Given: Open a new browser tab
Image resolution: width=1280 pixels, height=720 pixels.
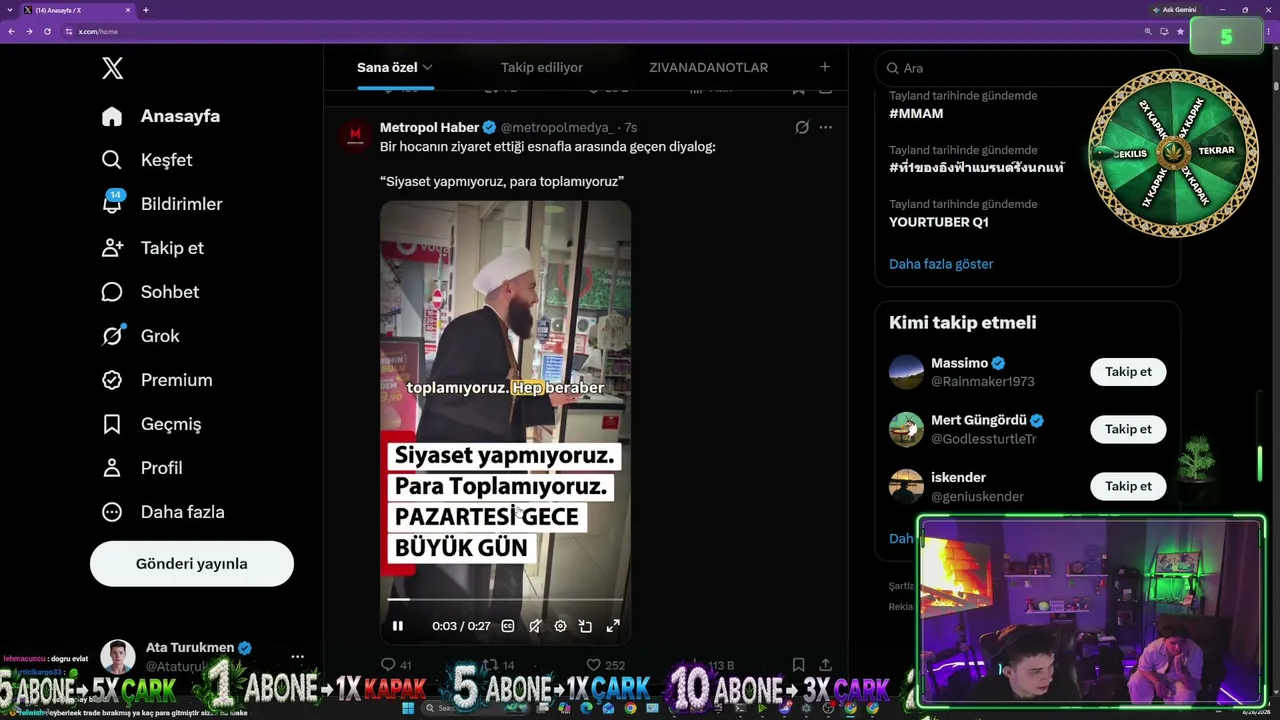Looking at the screenshot, I should click(145, 10).
